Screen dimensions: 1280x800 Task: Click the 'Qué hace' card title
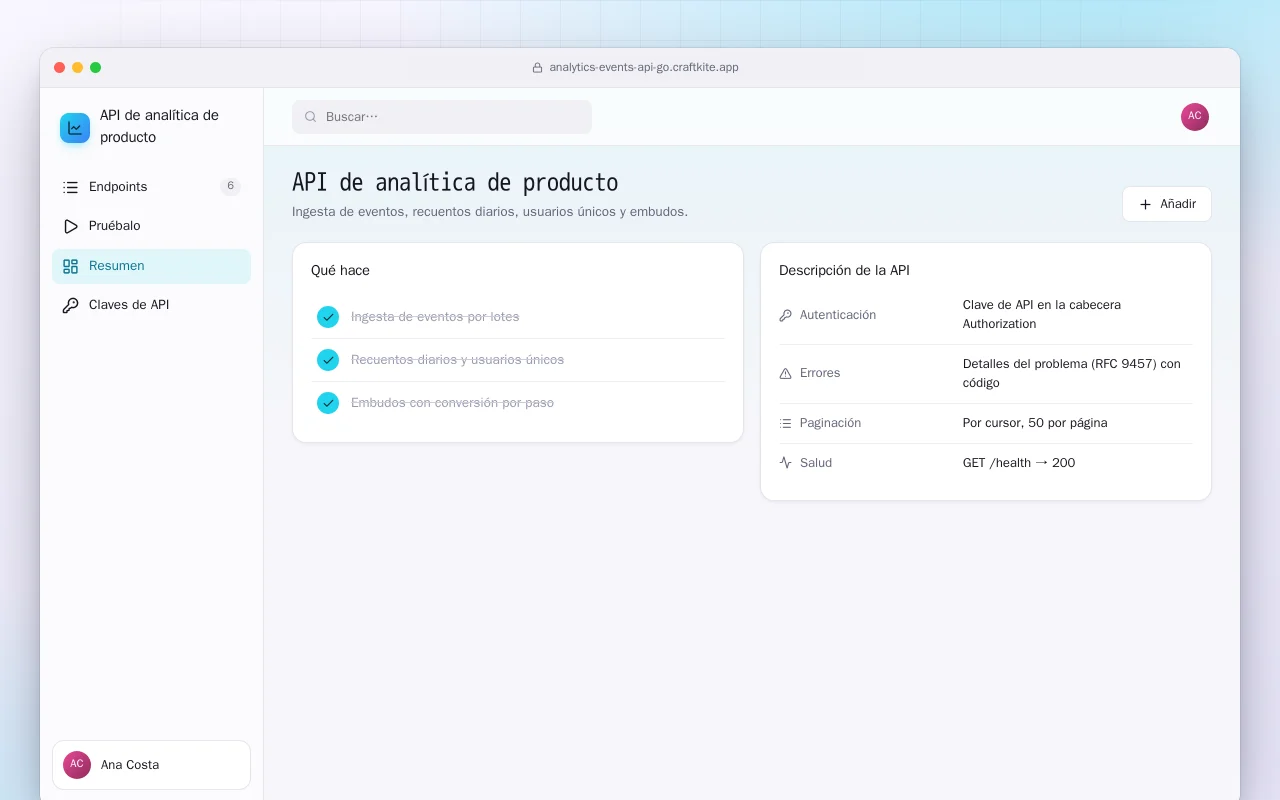(x=340, y=271)
